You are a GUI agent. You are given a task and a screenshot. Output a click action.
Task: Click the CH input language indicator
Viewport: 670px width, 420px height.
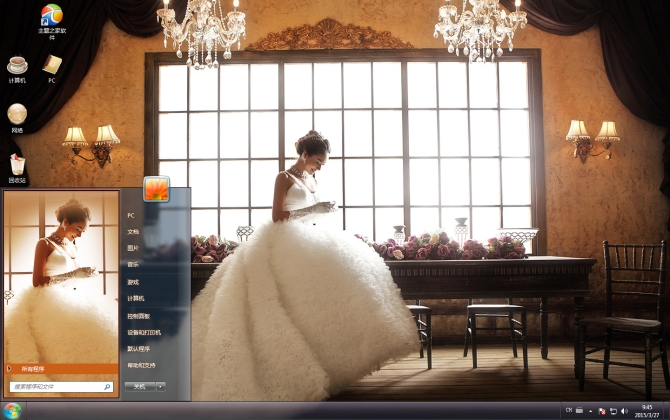(570, 411)
